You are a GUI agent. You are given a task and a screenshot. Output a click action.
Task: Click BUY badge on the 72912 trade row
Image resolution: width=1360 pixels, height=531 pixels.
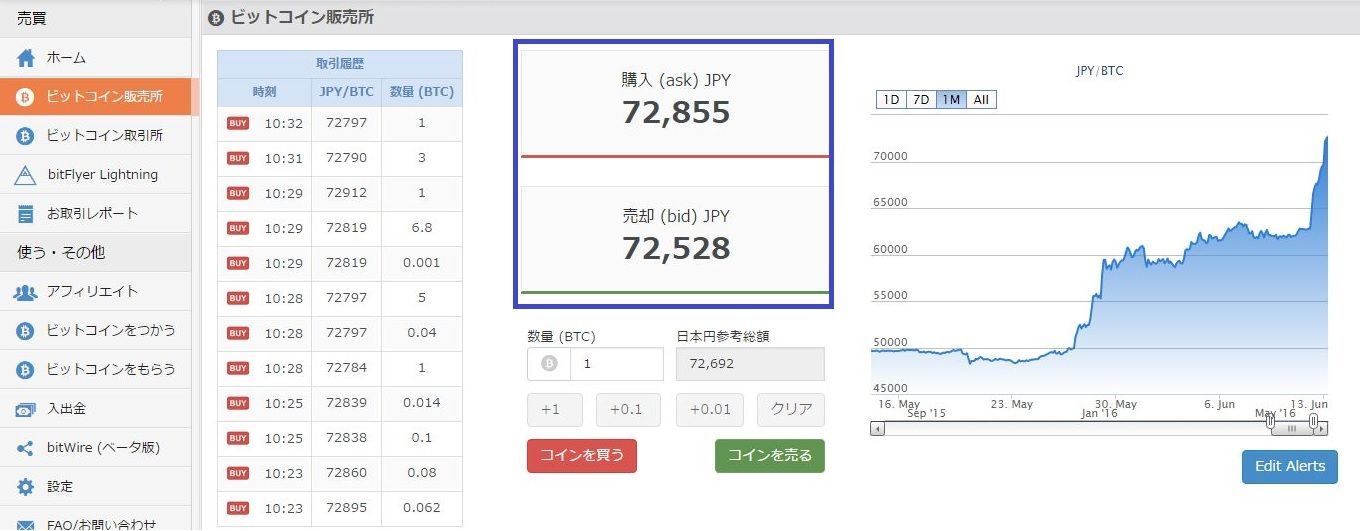click(238, 193)
